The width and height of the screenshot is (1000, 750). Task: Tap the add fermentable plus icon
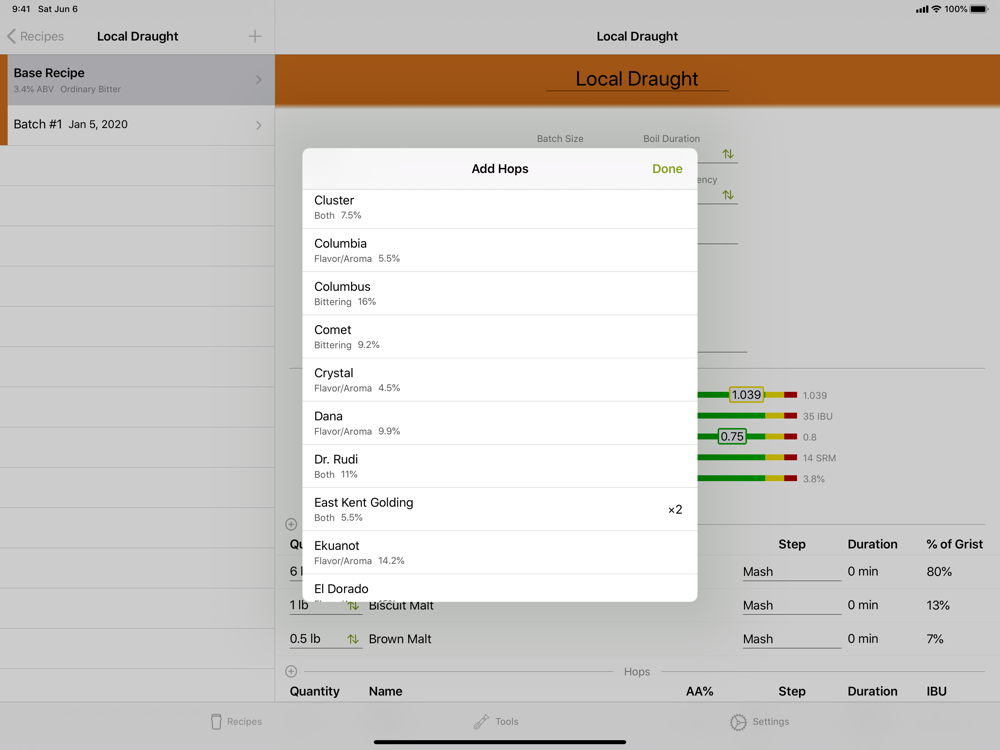(x=291, y=524)
